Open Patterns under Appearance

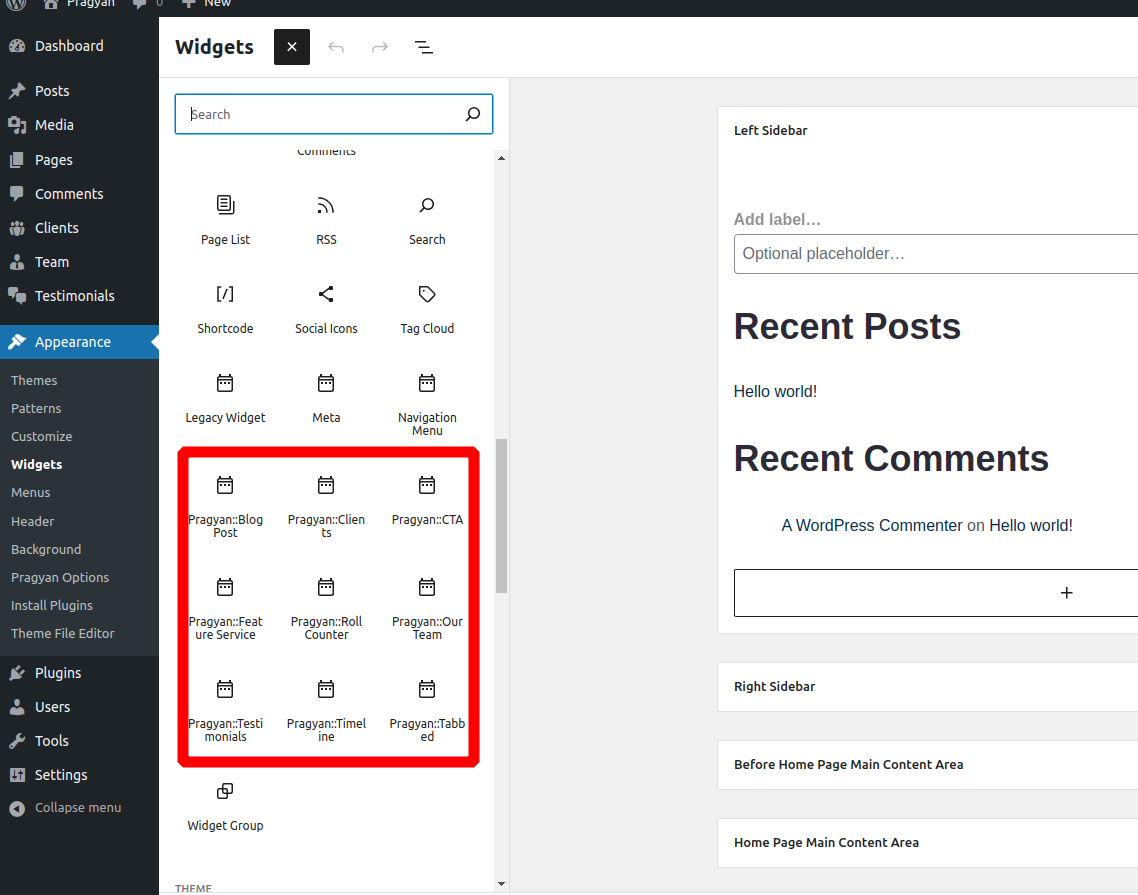click(36, 409)
